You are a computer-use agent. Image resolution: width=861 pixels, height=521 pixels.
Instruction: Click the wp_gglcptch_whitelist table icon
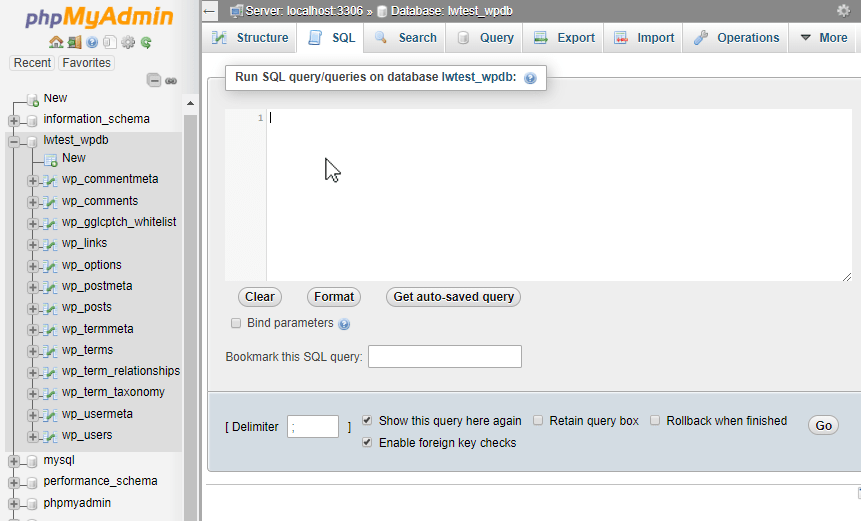pos(50,223)
